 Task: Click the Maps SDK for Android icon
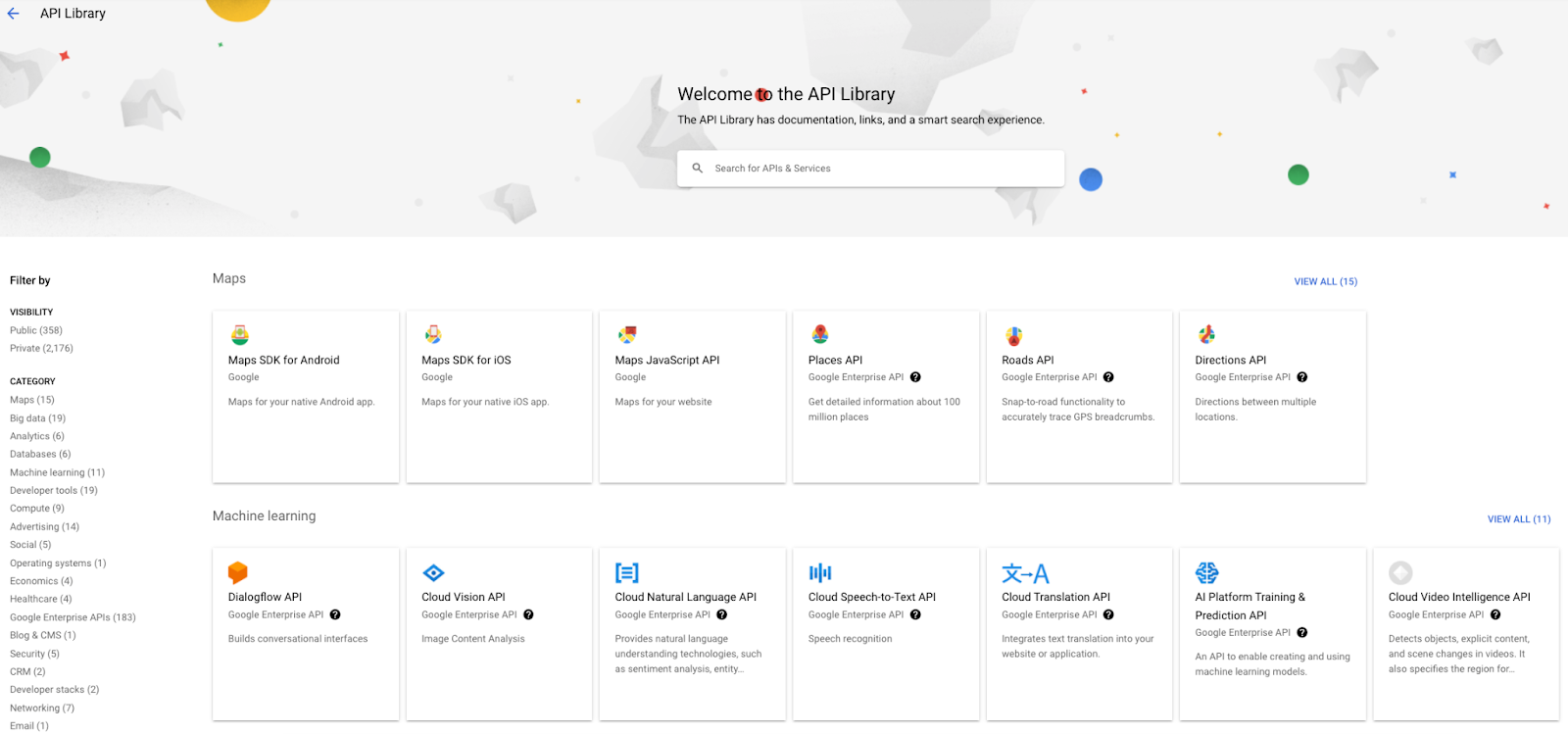pyautogui.click(x=239, y=335)
